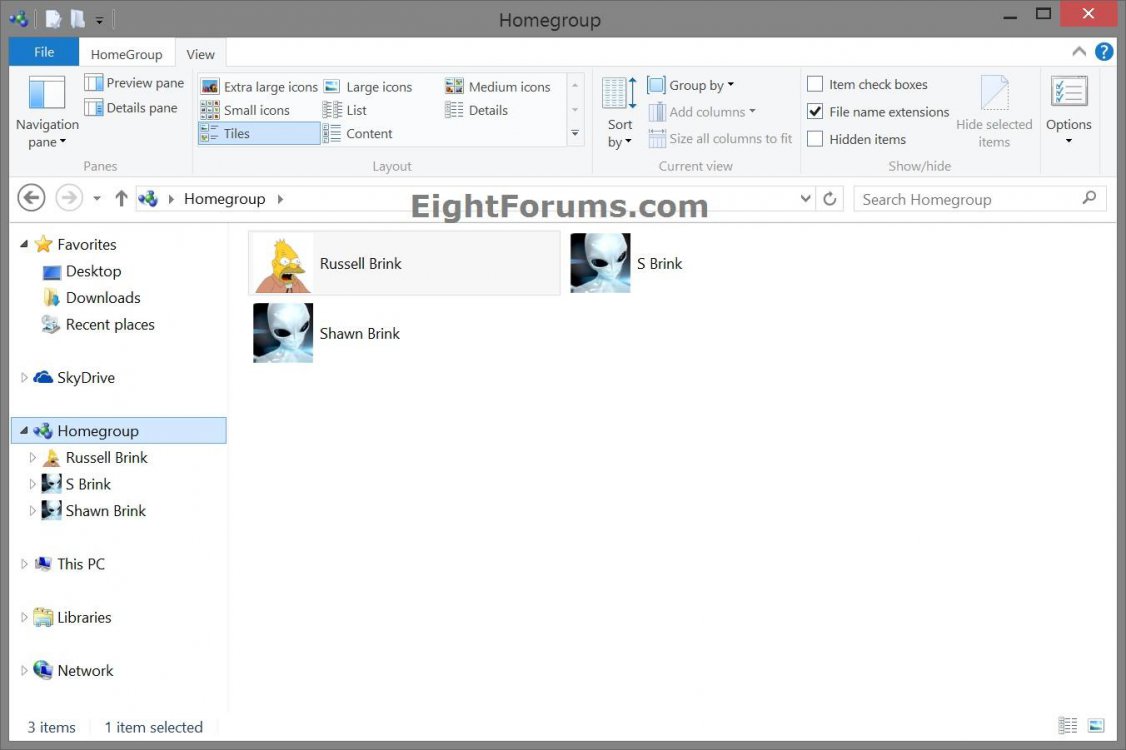Viewport: 1126px width, 750px height.
Task: Switch to the HomeGroup ribbon tab
Action: tap(126, 55)
